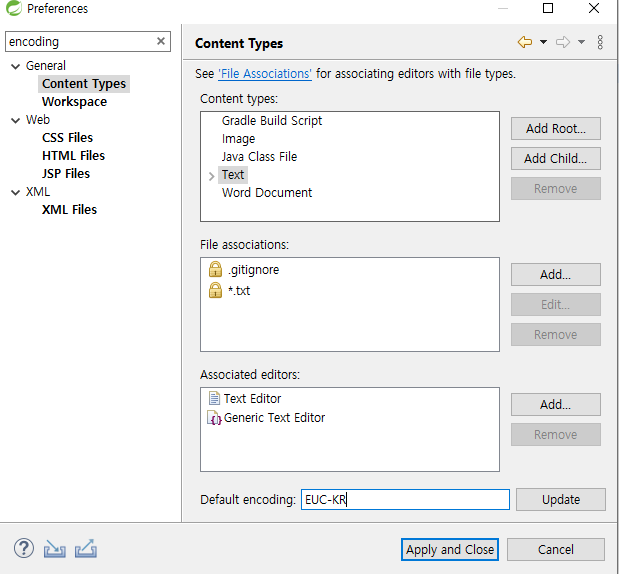The width and height of the screenshot is (619, 574).
Task: Select .gitignore file association
Action: pos(253,270)
